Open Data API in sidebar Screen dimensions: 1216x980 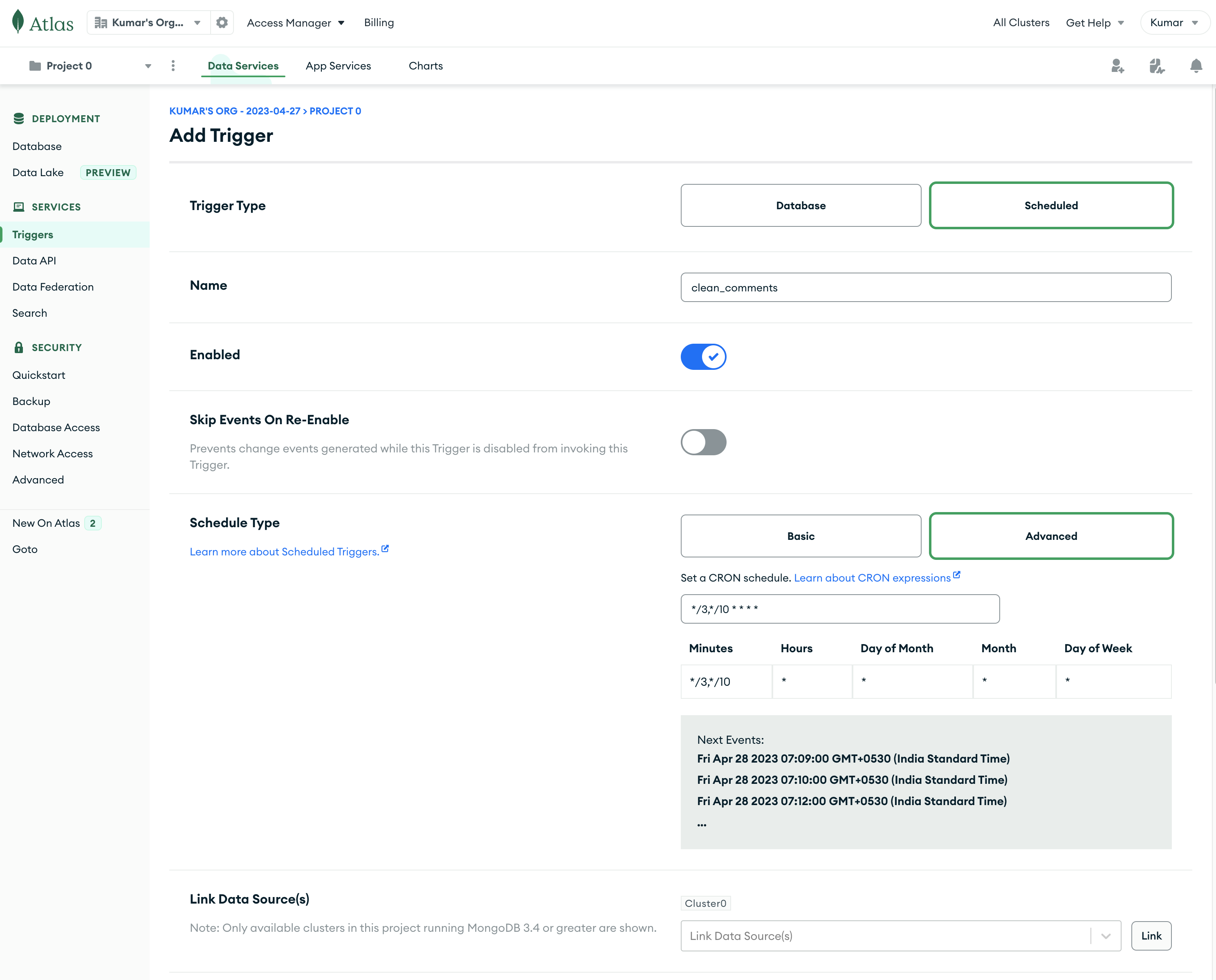pos(34,261)
